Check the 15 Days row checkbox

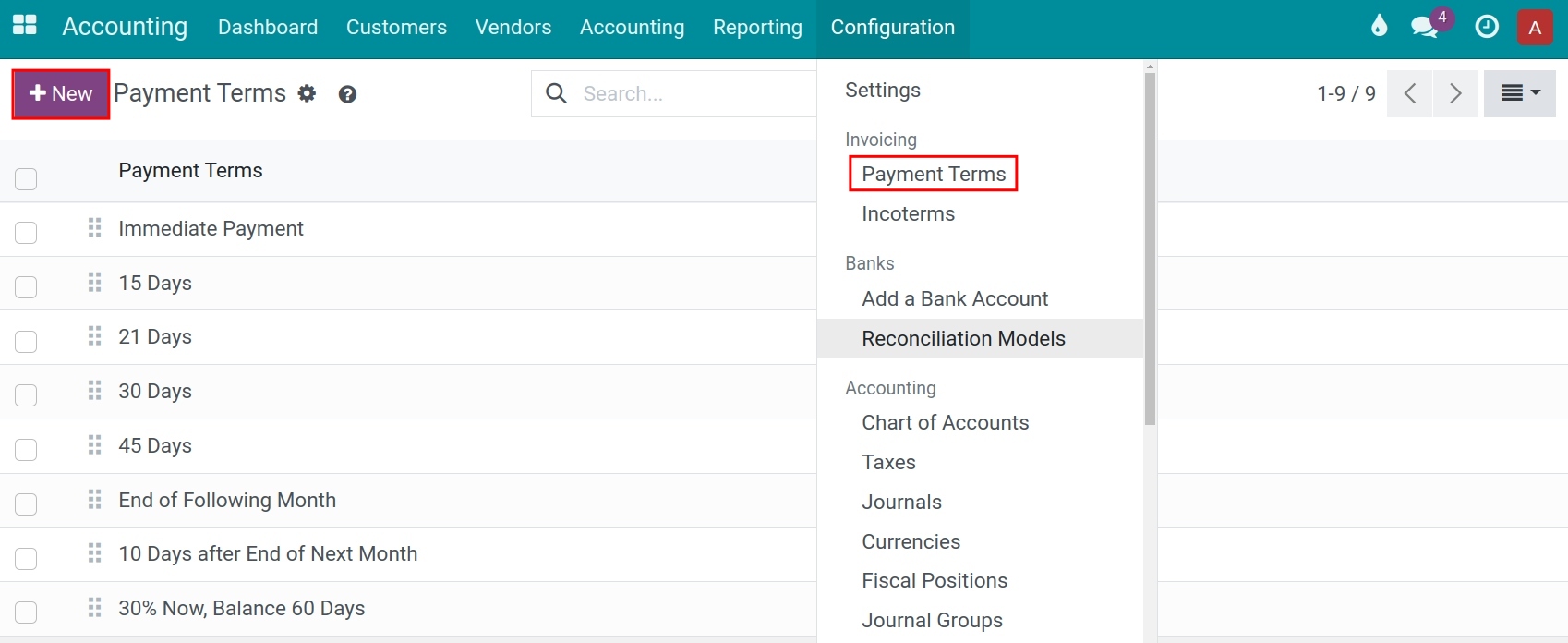[x=26, y=287]
